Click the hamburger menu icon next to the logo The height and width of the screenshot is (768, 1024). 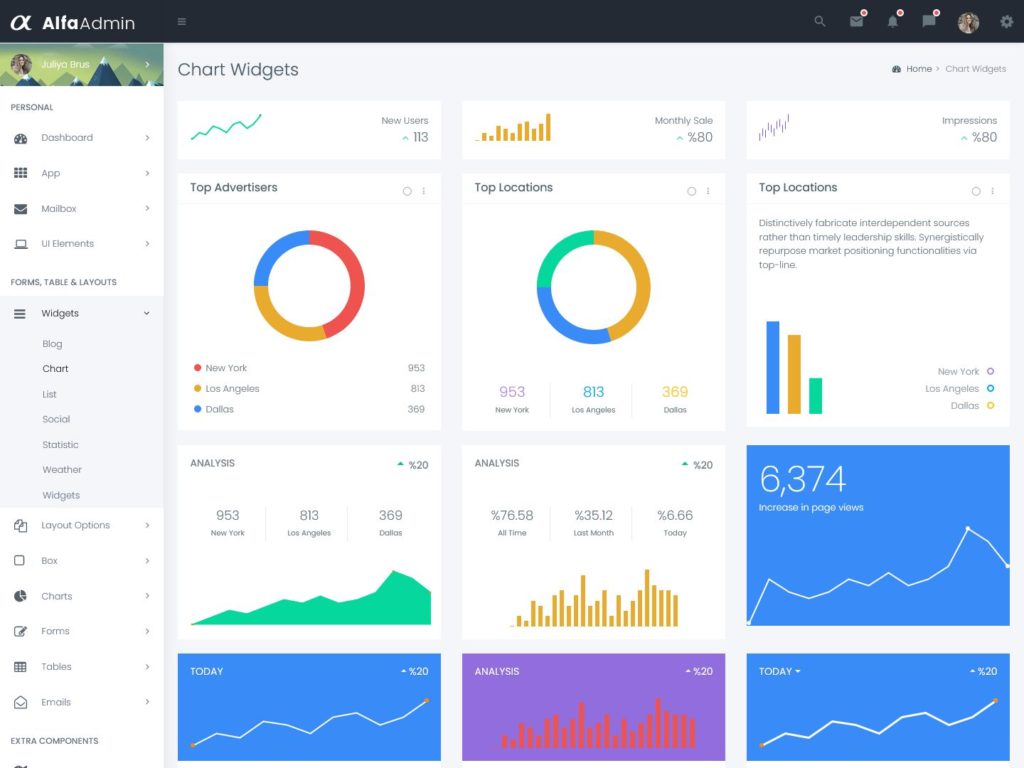[182, 20]
